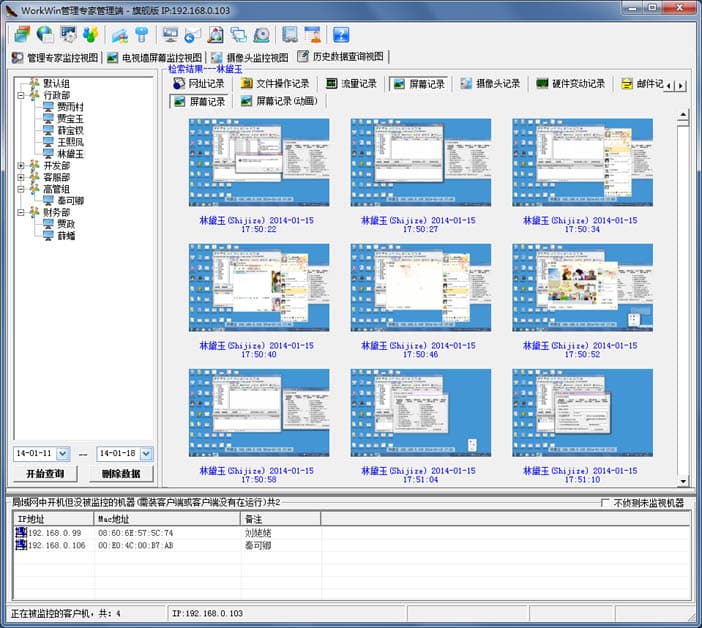702x628 pixels.
Task: Click the user group people toolbar icon
Action: coord(90,34)
